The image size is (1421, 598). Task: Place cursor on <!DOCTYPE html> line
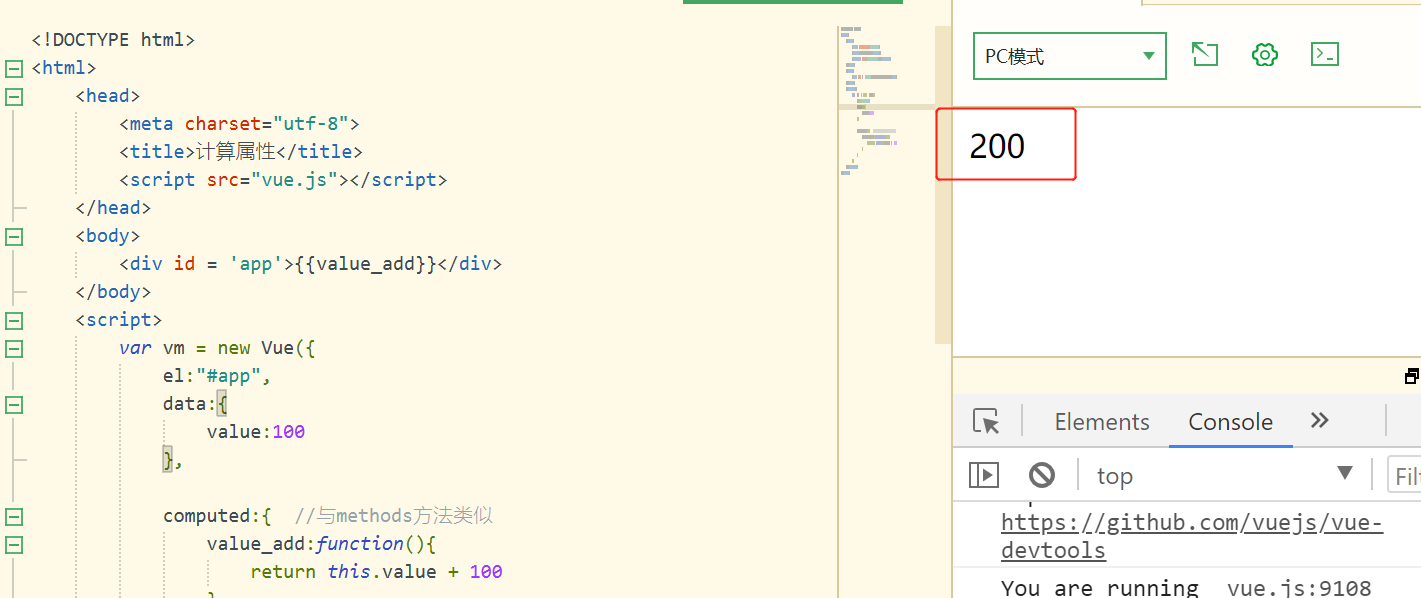pos(113,40)
